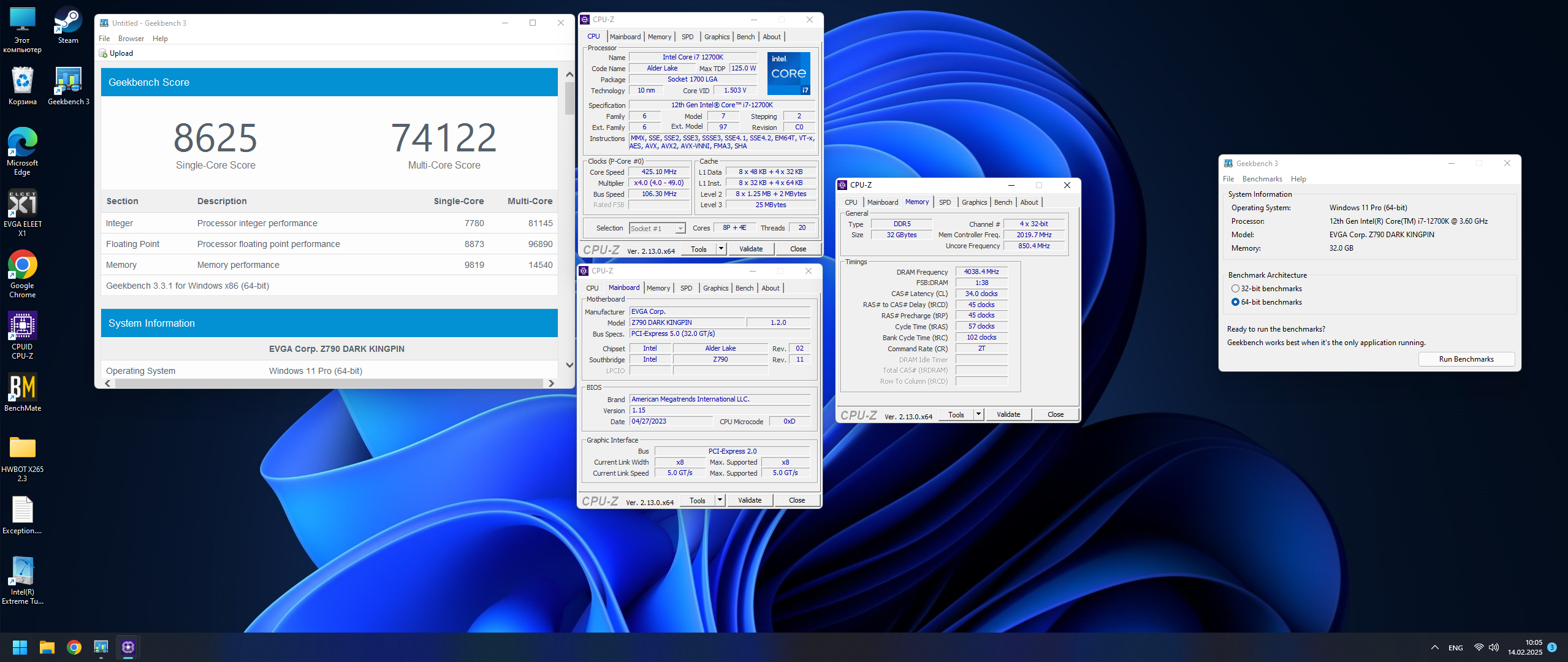Click the Z790 DARK KINGPIN model field

point(687,322)
